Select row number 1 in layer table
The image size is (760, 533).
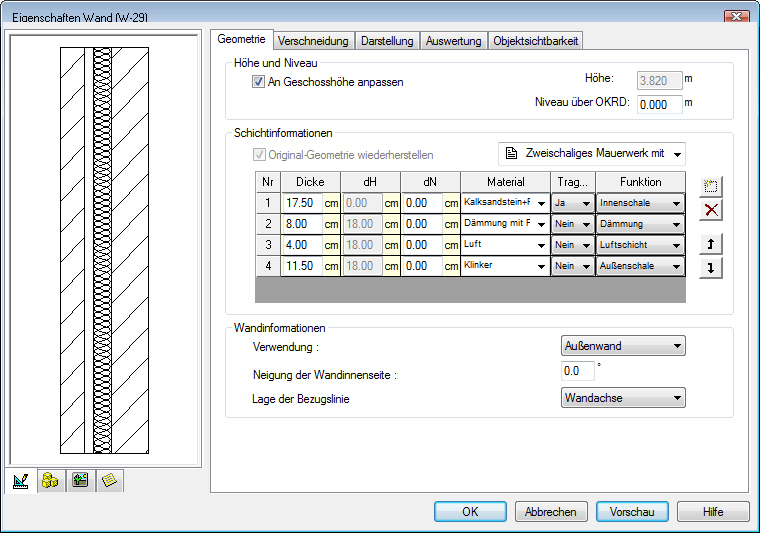click(x=268, y=203)
